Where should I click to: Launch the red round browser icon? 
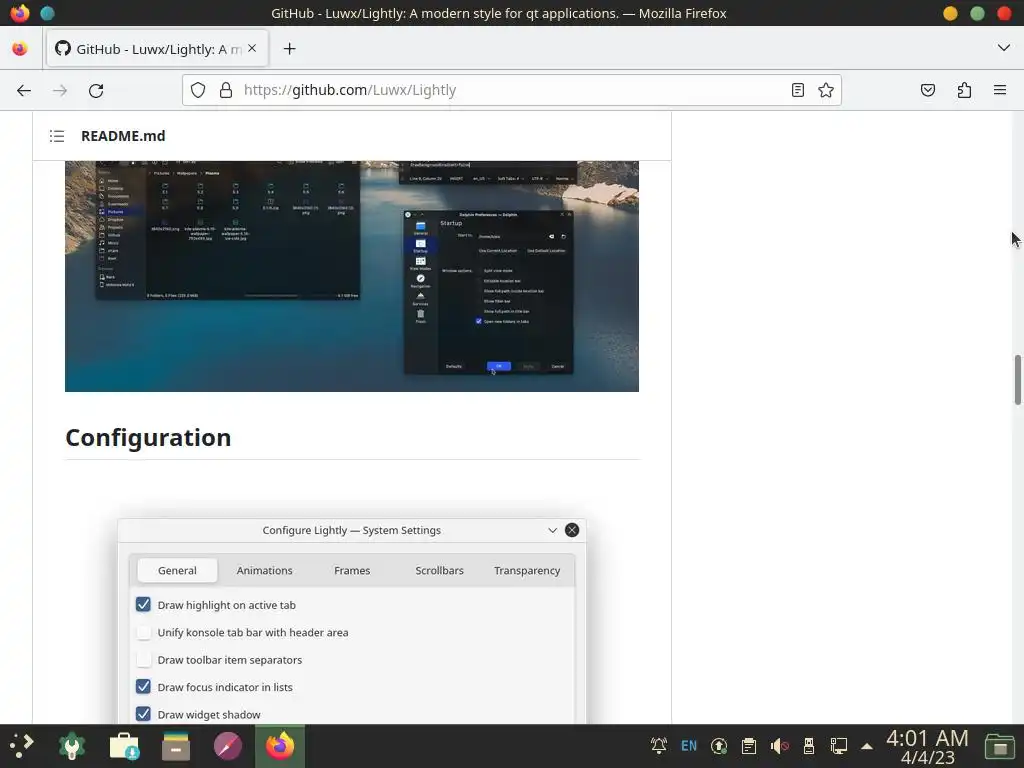[228, 746]
